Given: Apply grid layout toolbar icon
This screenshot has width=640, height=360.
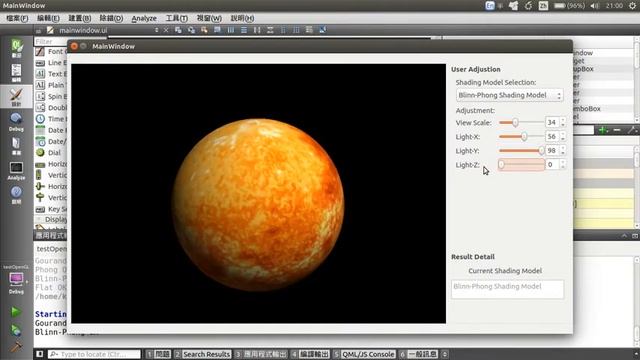Looking at the screenshot, I should pyautogui.click(x=296, y=30).
